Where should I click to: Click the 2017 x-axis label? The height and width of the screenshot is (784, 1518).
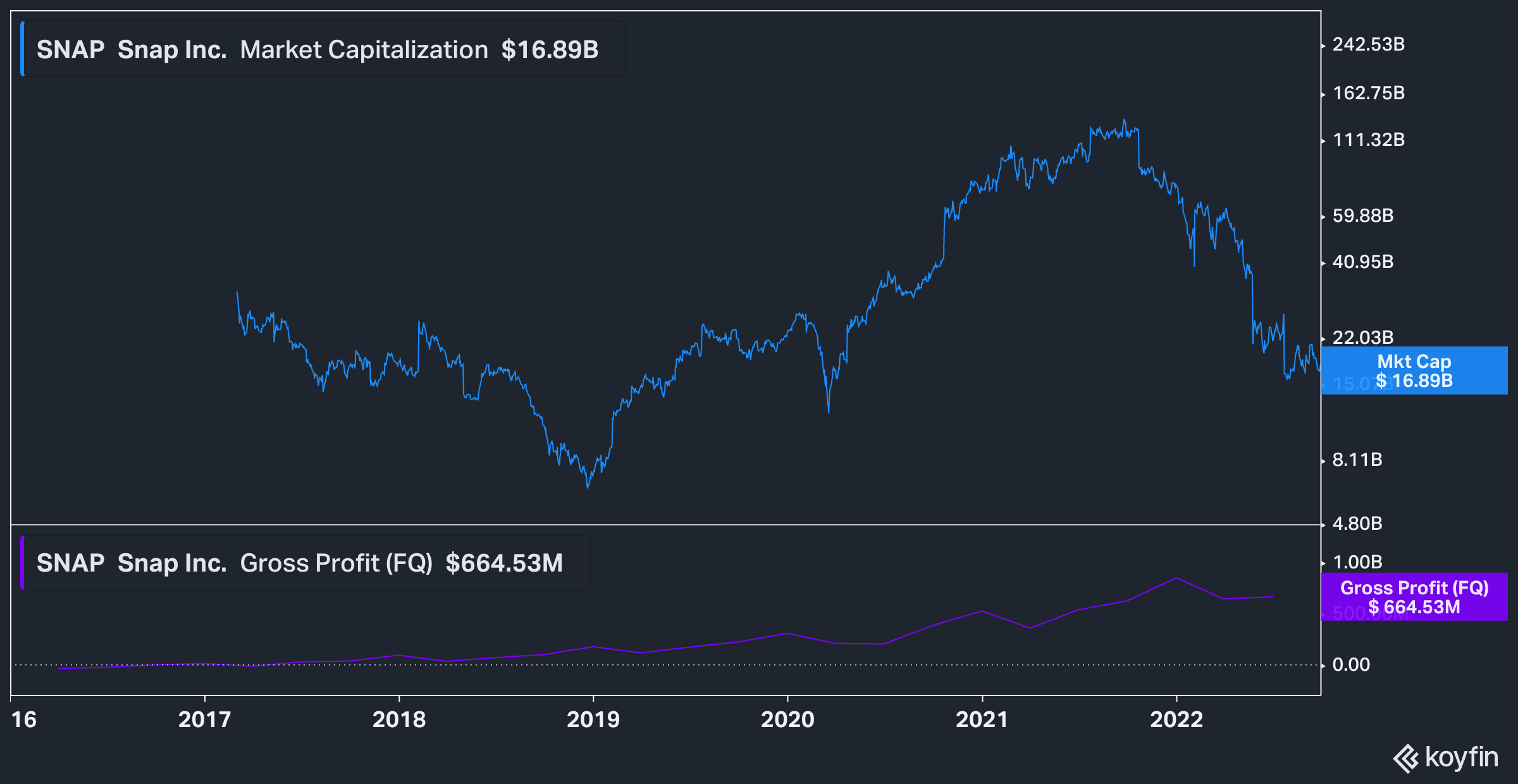click(x=204, y=720)
